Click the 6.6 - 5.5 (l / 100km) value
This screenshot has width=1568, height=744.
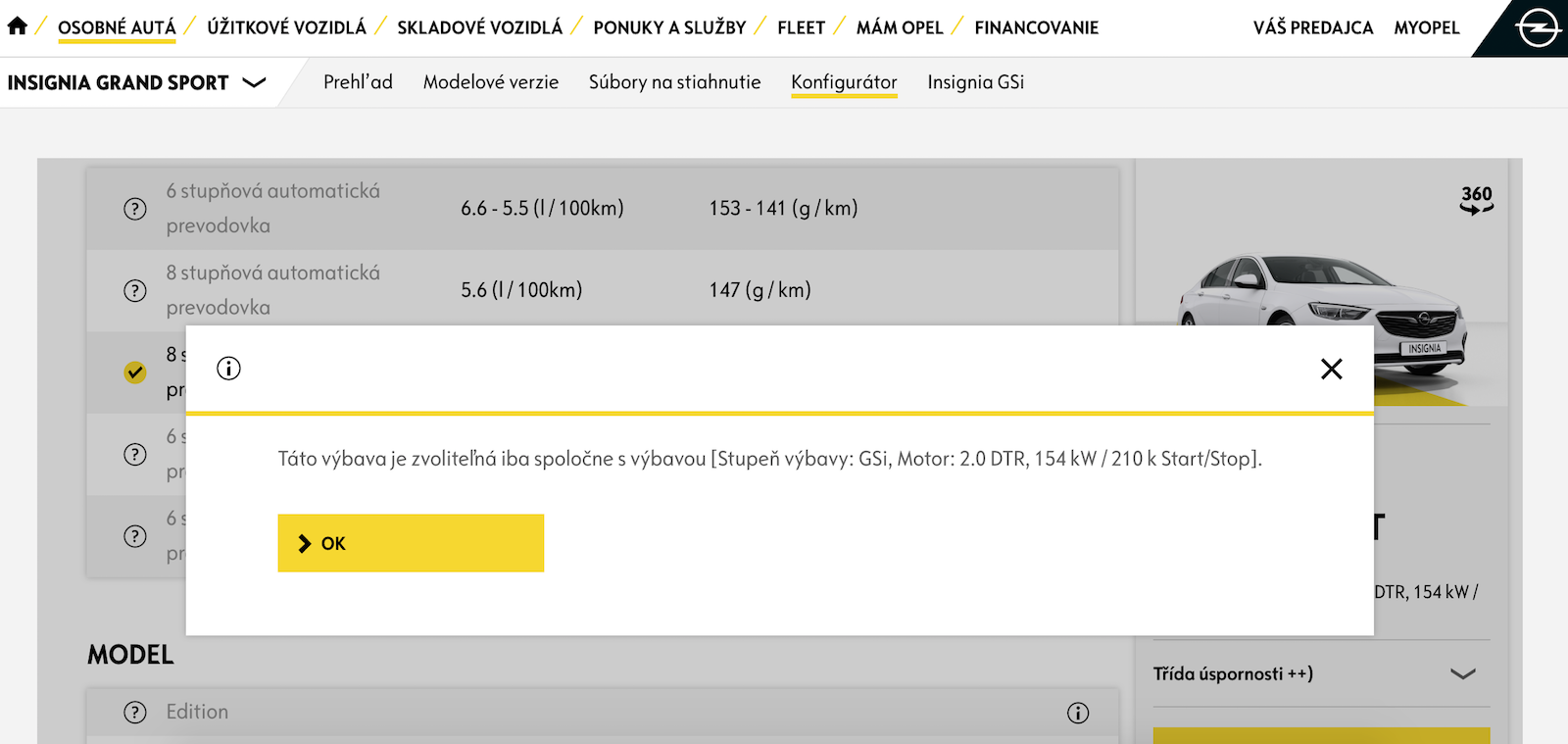(542, 208)
